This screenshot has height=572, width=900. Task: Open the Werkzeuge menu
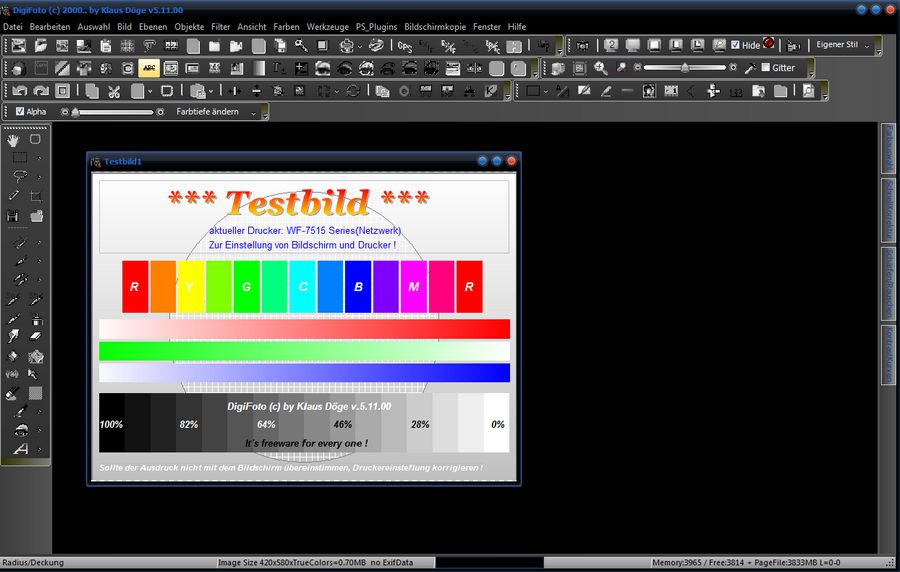coord(325,26)
